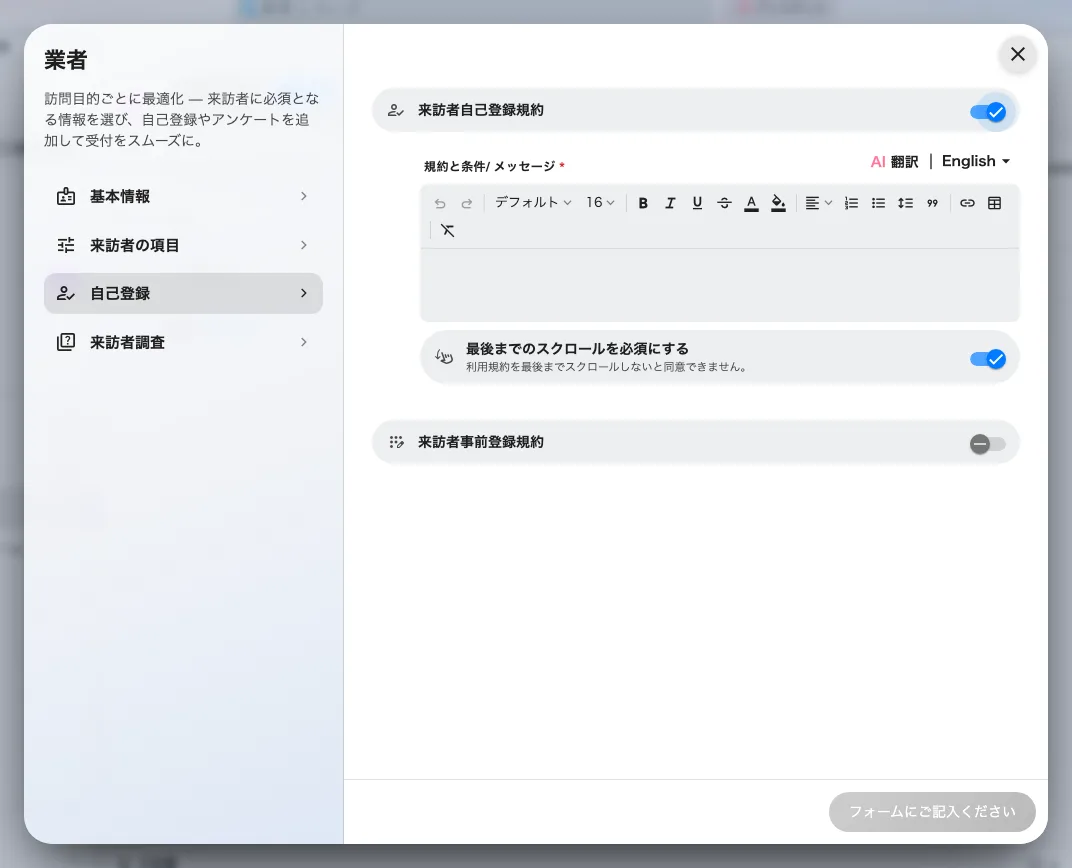Clear text formatting
Screen dimensions: 1072x868
click(x=448, y=230)
